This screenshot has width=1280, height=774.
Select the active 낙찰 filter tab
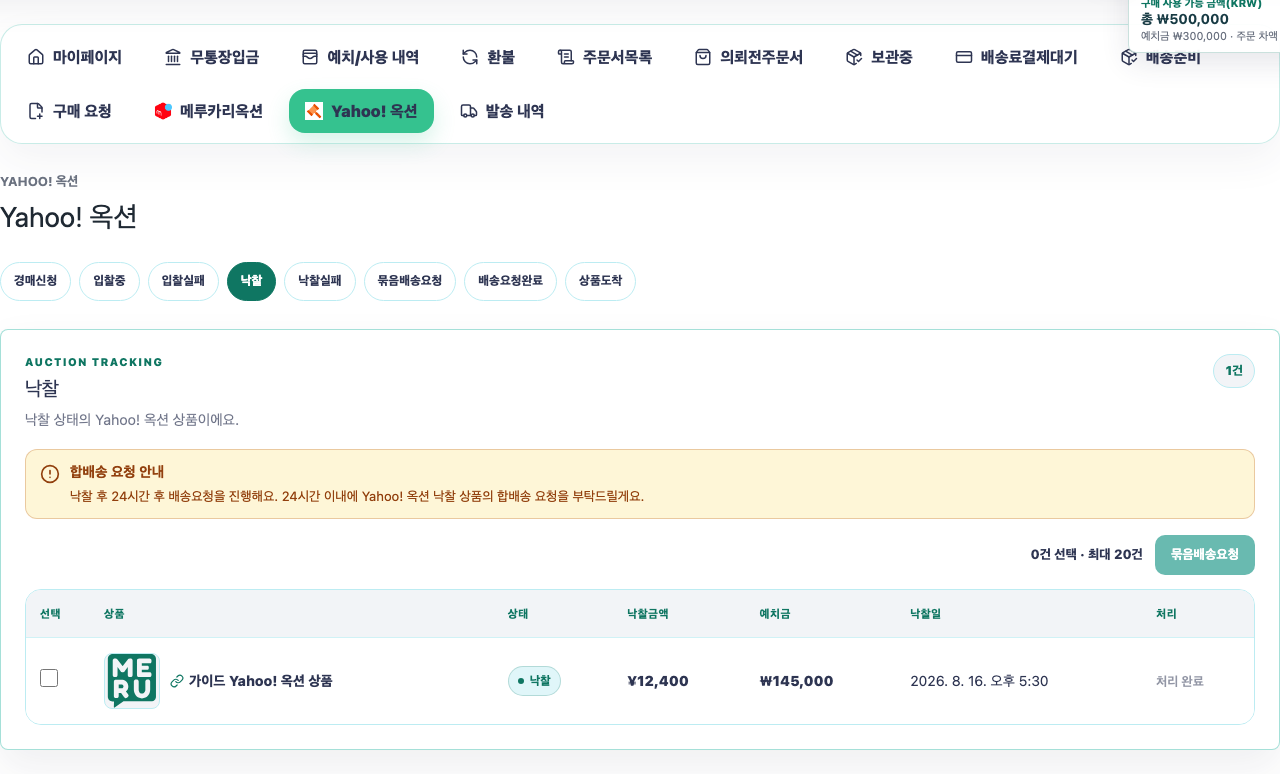[251, 281]
